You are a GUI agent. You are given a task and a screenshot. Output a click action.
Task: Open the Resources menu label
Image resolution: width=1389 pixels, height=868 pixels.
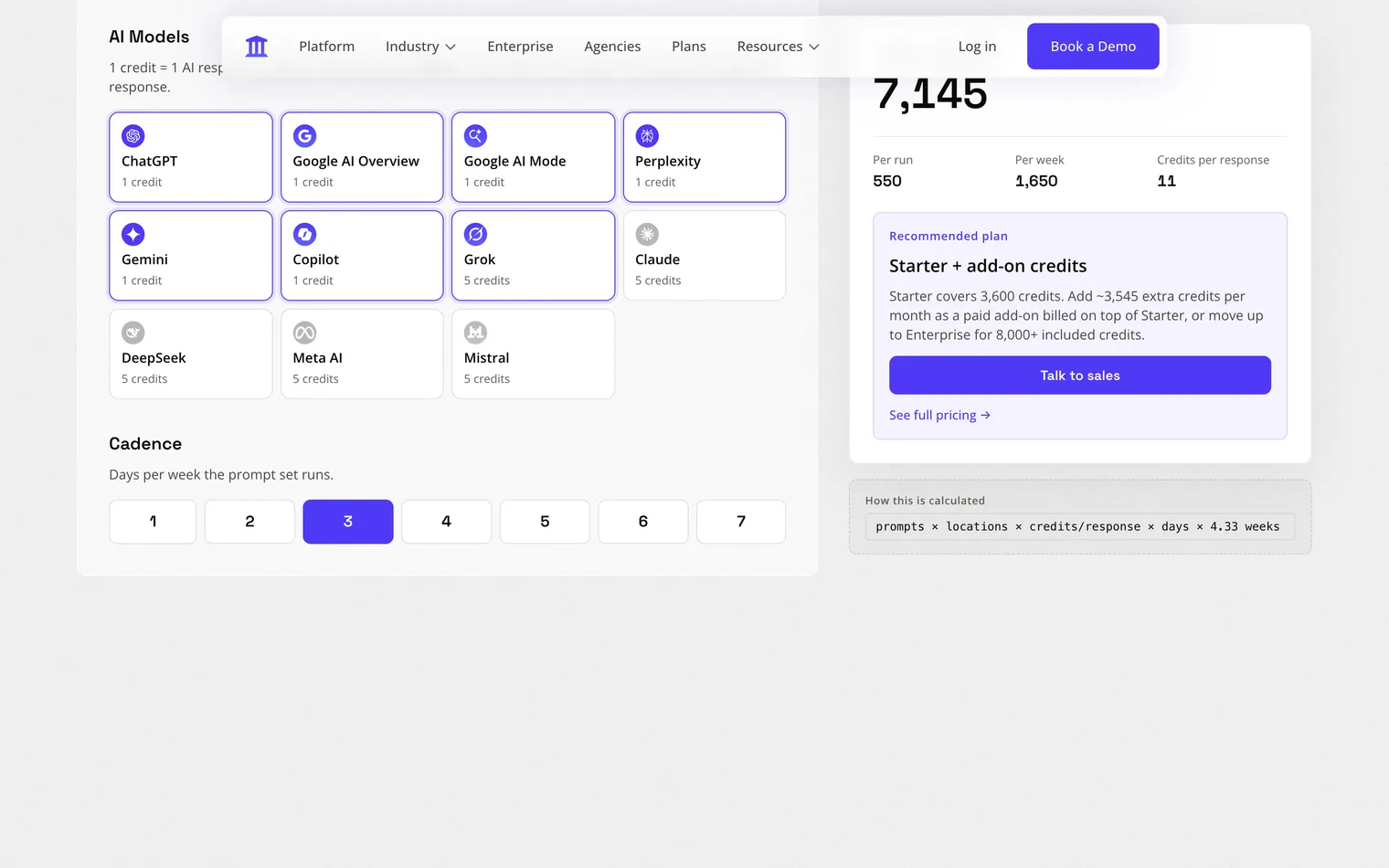coord(769,47)
